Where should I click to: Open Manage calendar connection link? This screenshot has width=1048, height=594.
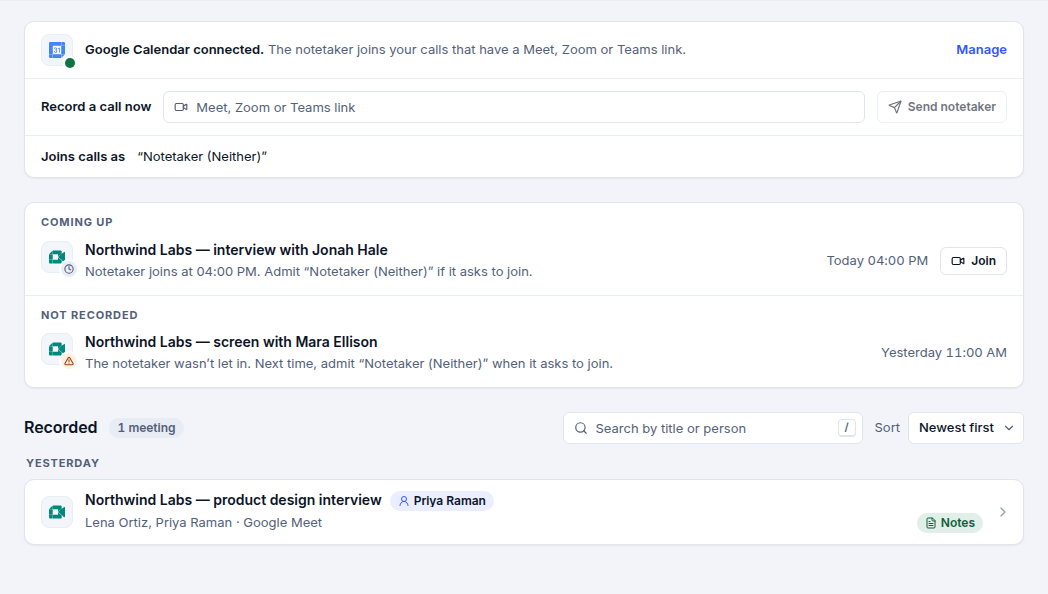[981, 49]
